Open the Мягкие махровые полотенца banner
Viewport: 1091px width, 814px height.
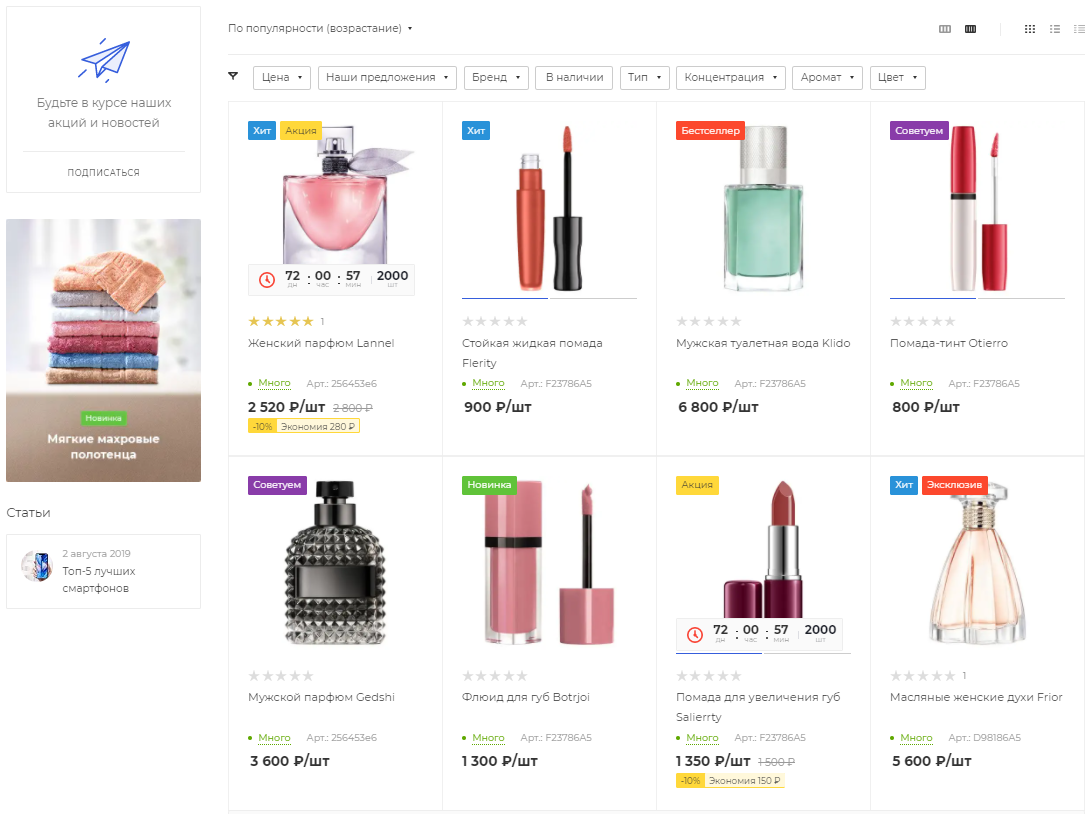point(104,350)
